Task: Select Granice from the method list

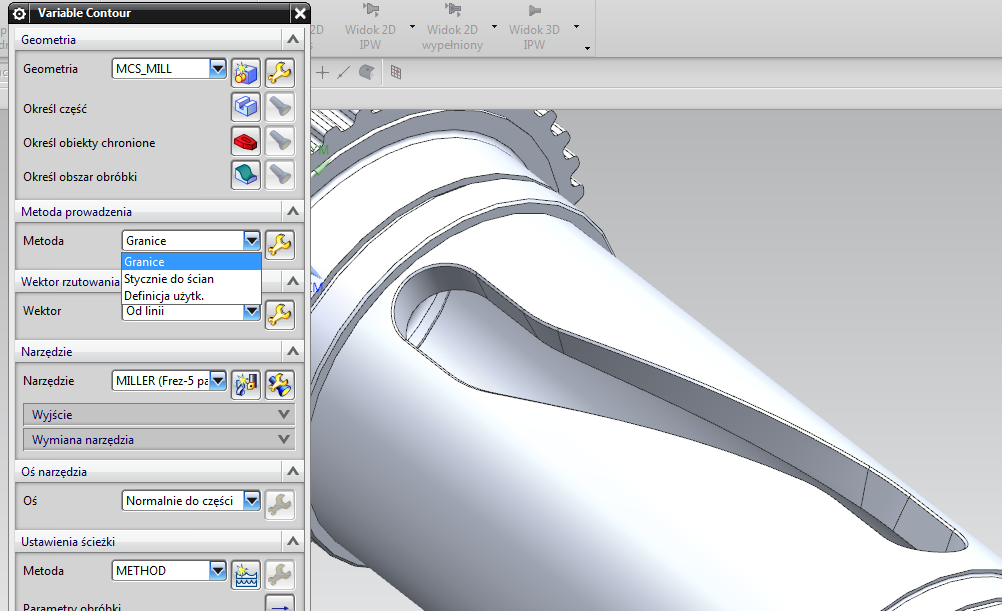Action: coord(191,261)
